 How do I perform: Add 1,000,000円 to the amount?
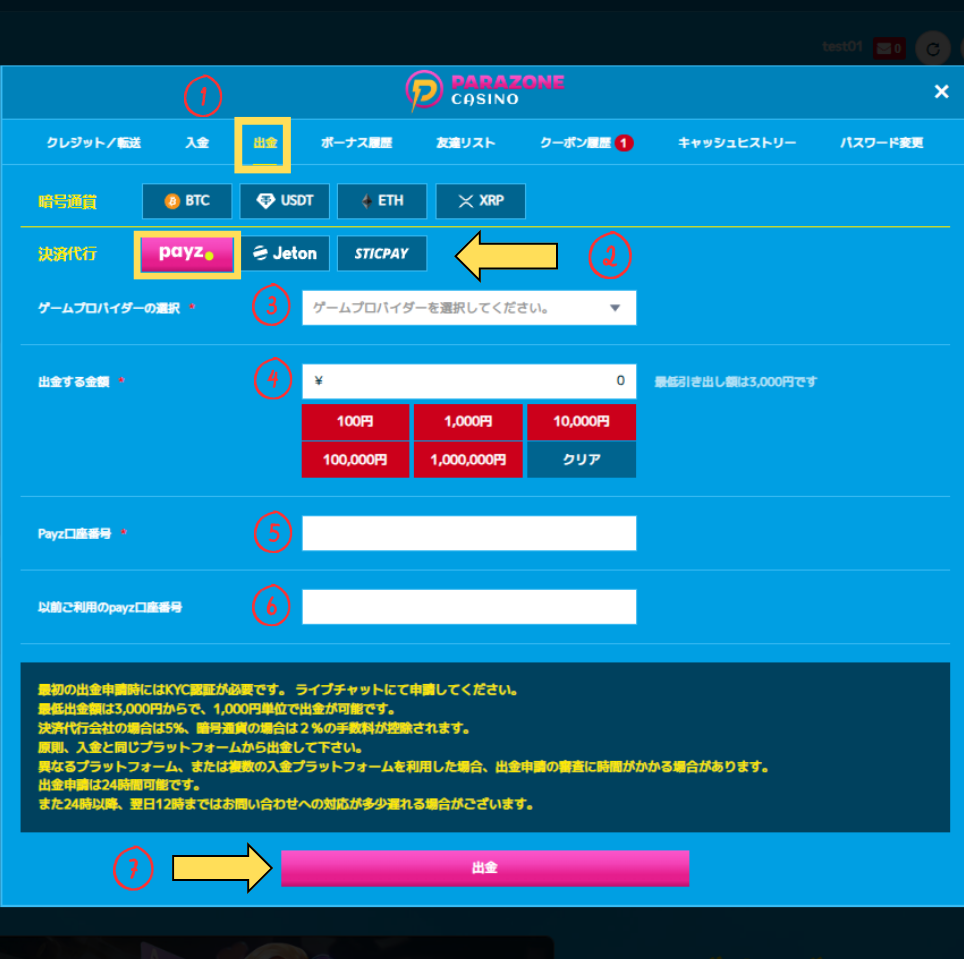[x=468, y=460]
